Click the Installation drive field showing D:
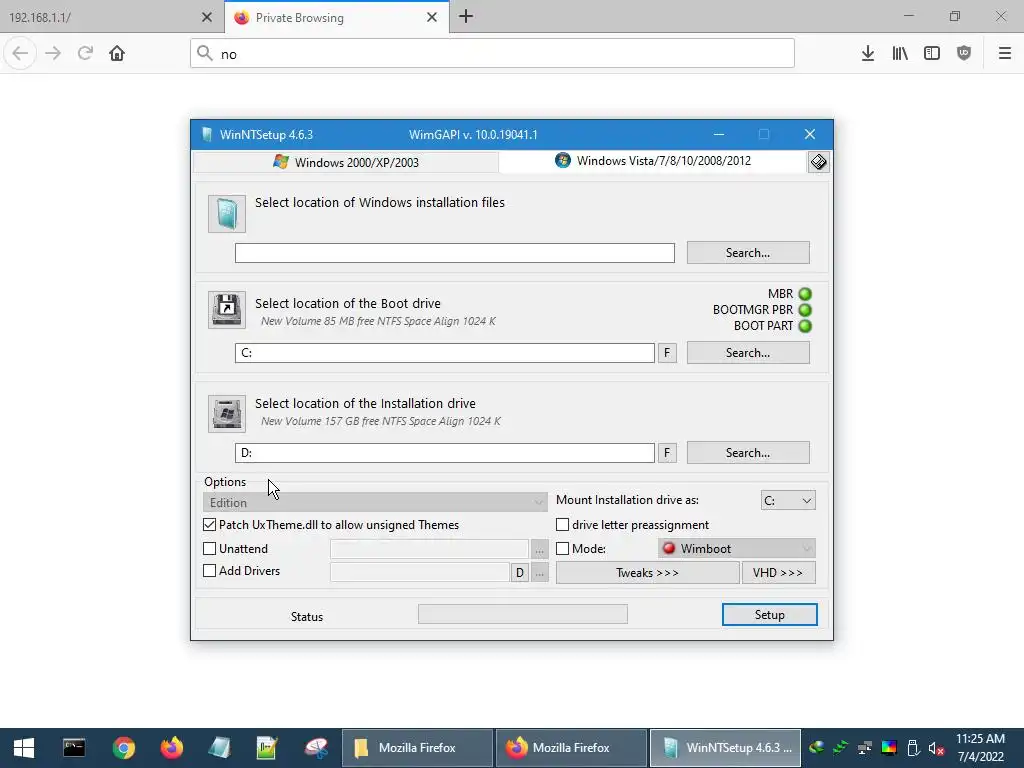 coord(445,453)
